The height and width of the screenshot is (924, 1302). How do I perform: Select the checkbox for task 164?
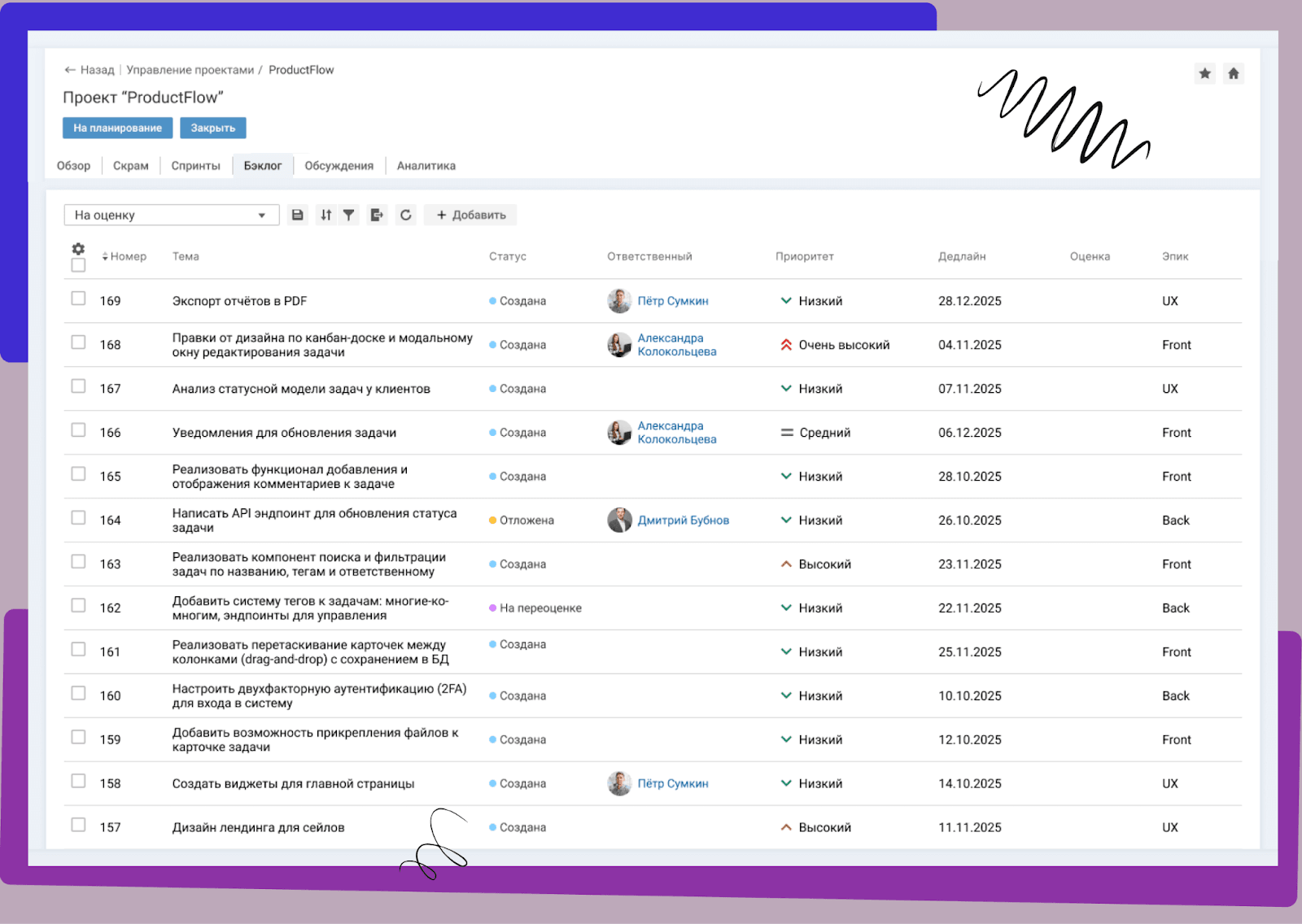[x=78, y=518]
